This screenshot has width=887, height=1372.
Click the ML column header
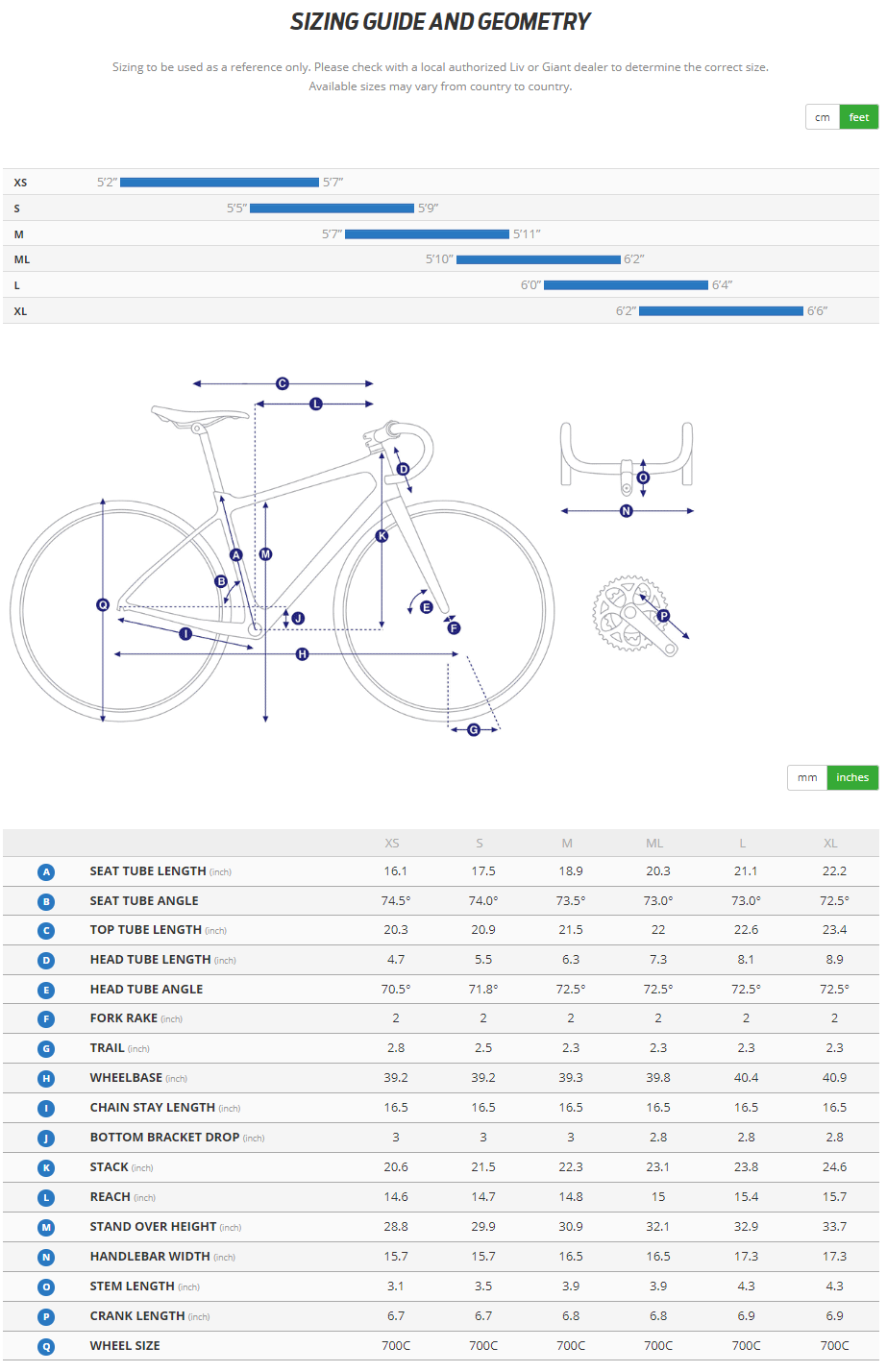(x=654, y=844)
